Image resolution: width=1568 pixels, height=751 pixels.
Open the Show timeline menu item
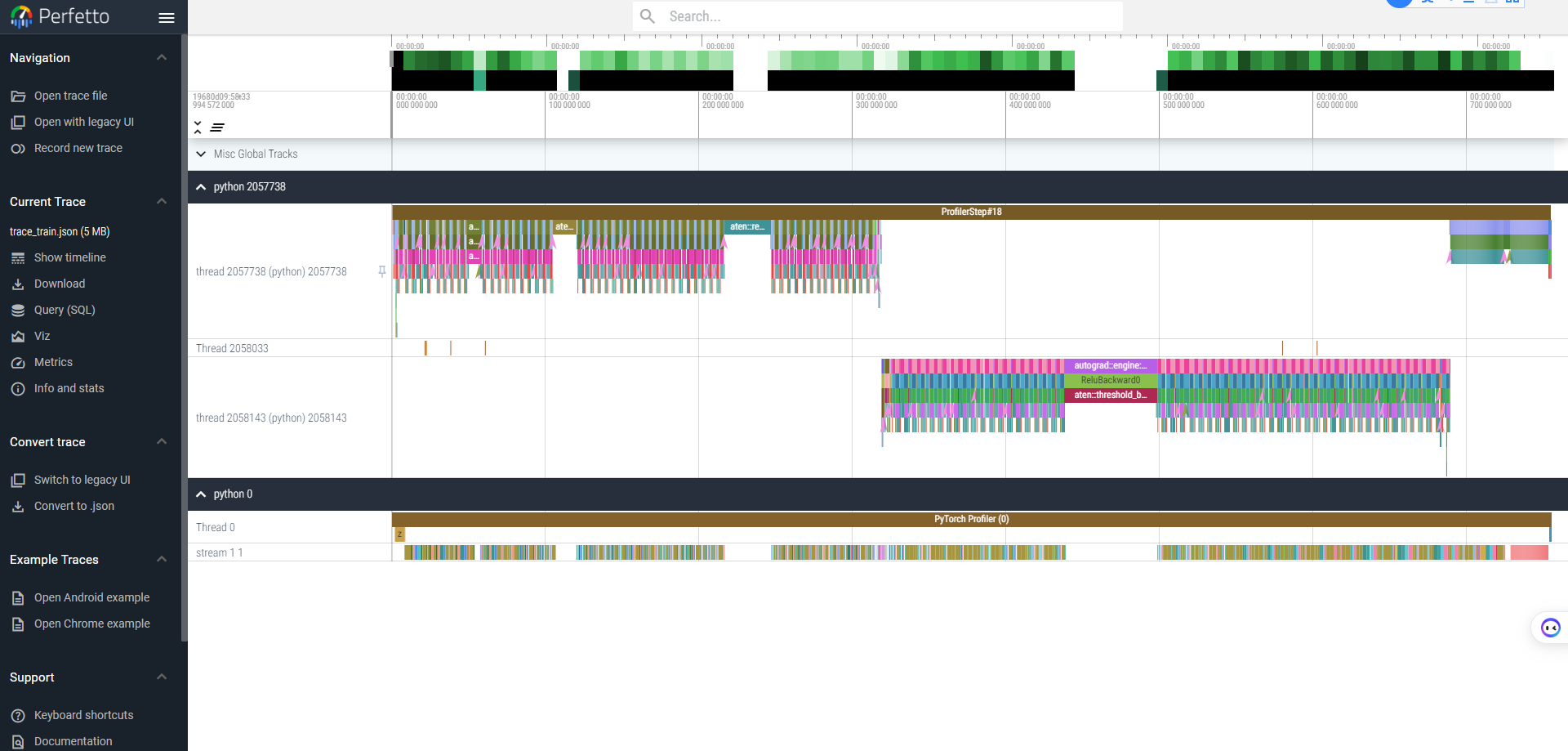69,257
